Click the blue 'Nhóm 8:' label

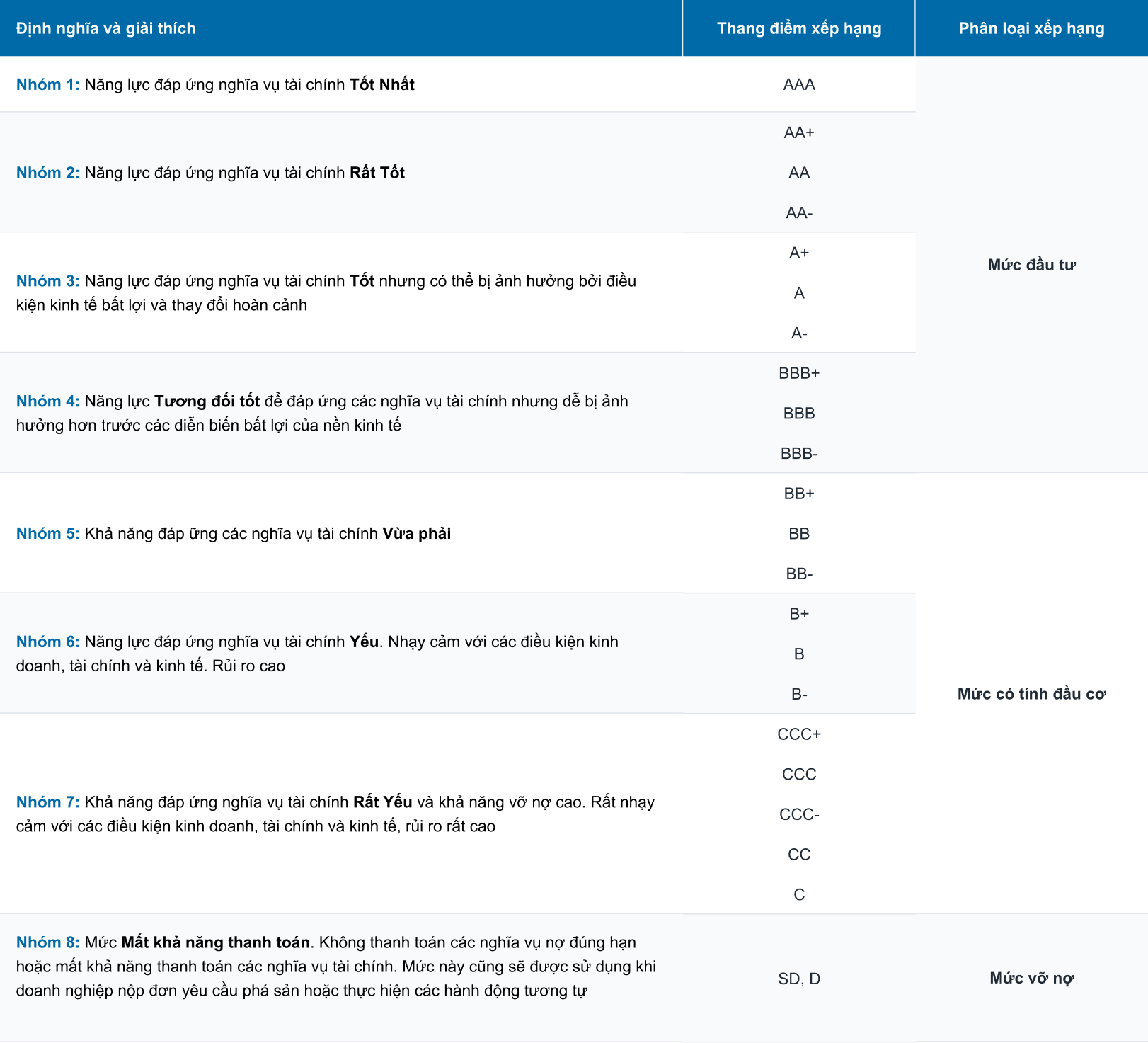coord(47,942)
